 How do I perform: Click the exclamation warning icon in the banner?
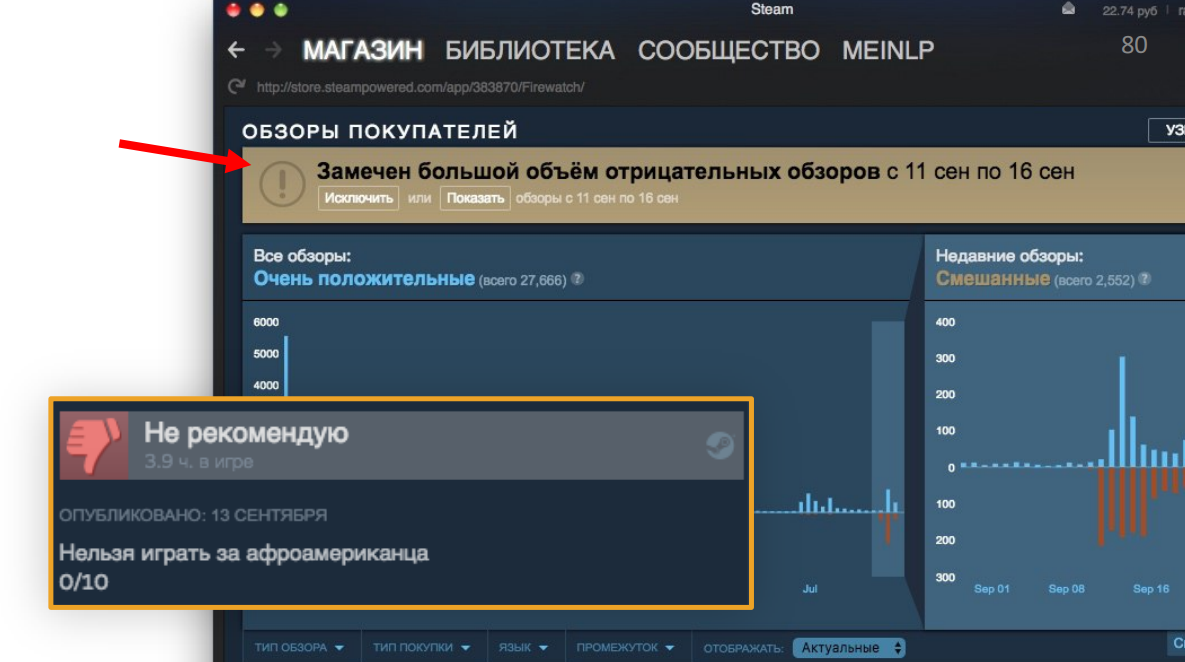(x=281, y=186)
